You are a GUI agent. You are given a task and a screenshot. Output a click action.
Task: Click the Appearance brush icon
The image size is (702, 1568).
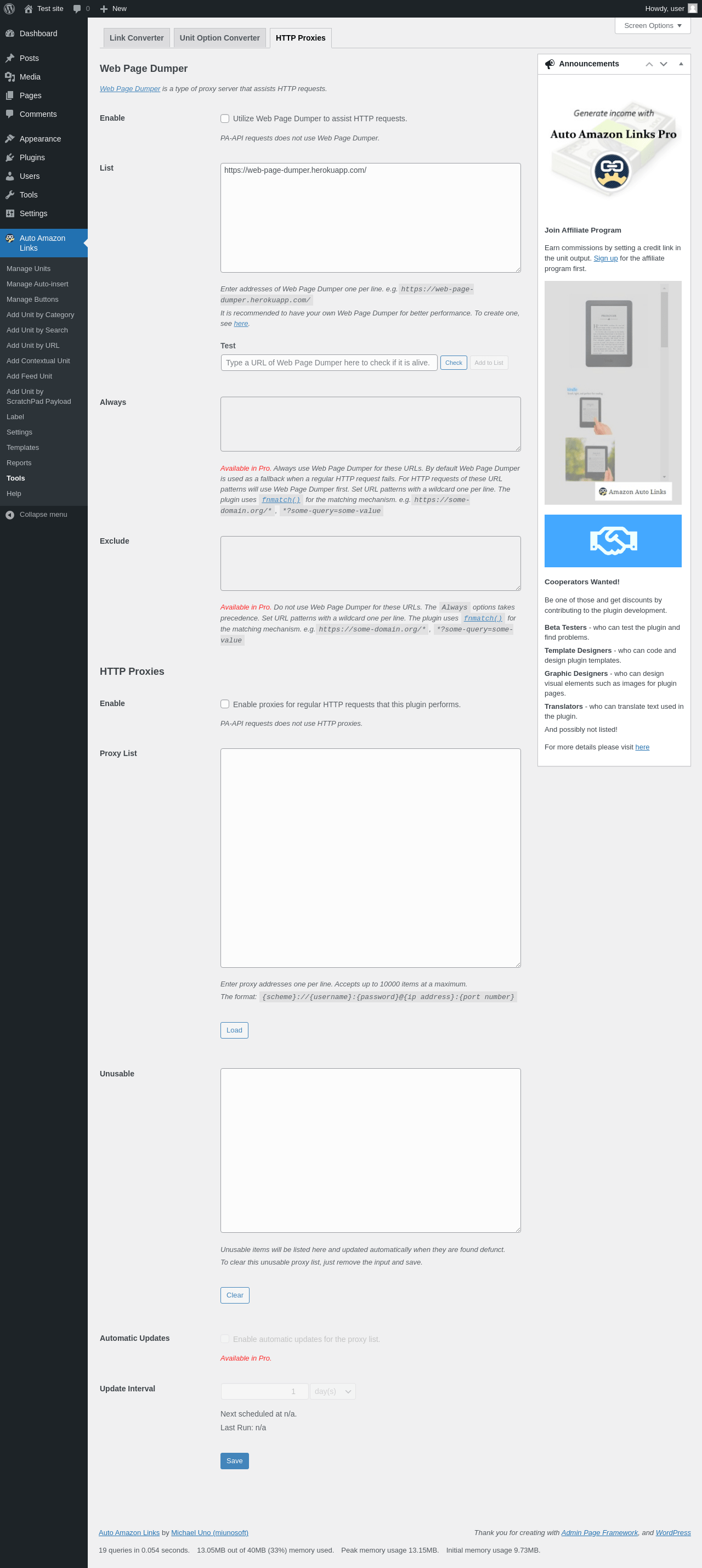coord(10,139)
